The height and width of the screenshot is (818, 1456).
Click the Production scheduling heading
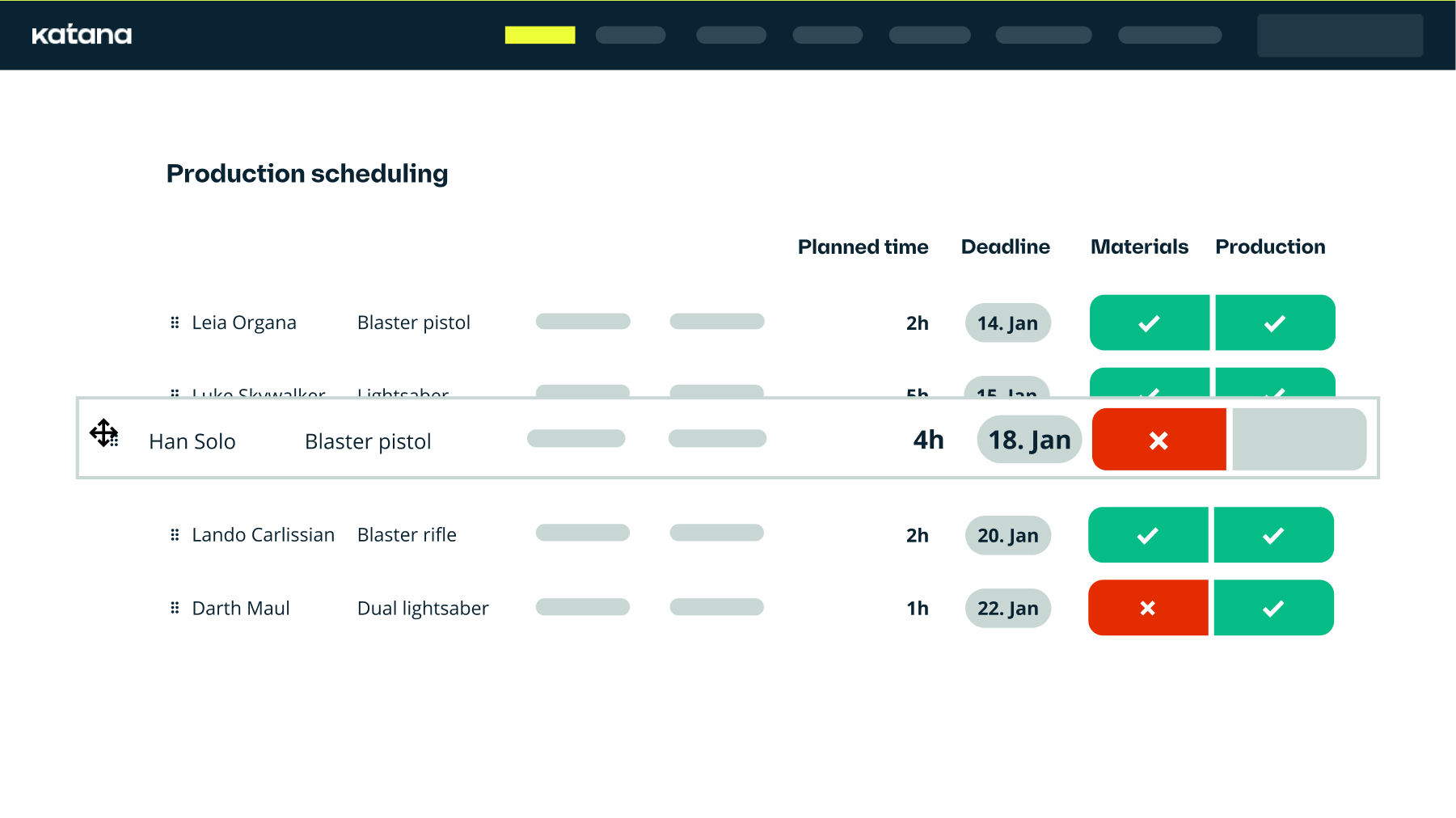tap(307, 173)
